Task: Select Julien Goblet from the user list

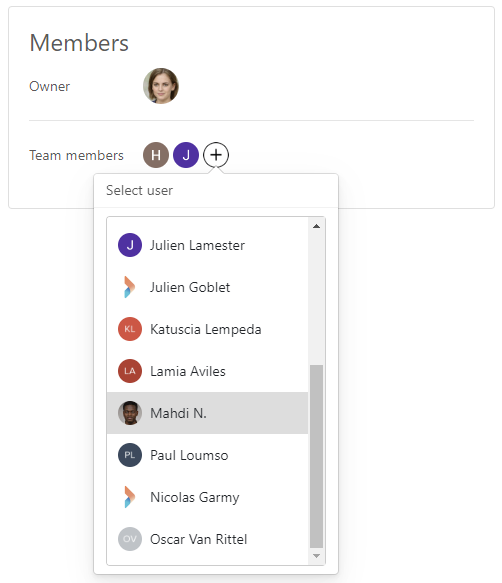Action: point(207,287)
